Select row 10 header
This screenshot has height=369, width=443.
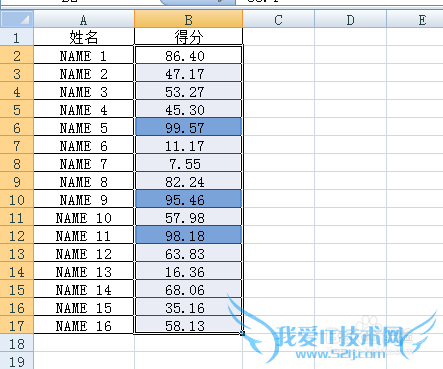(x=17, y=199)
